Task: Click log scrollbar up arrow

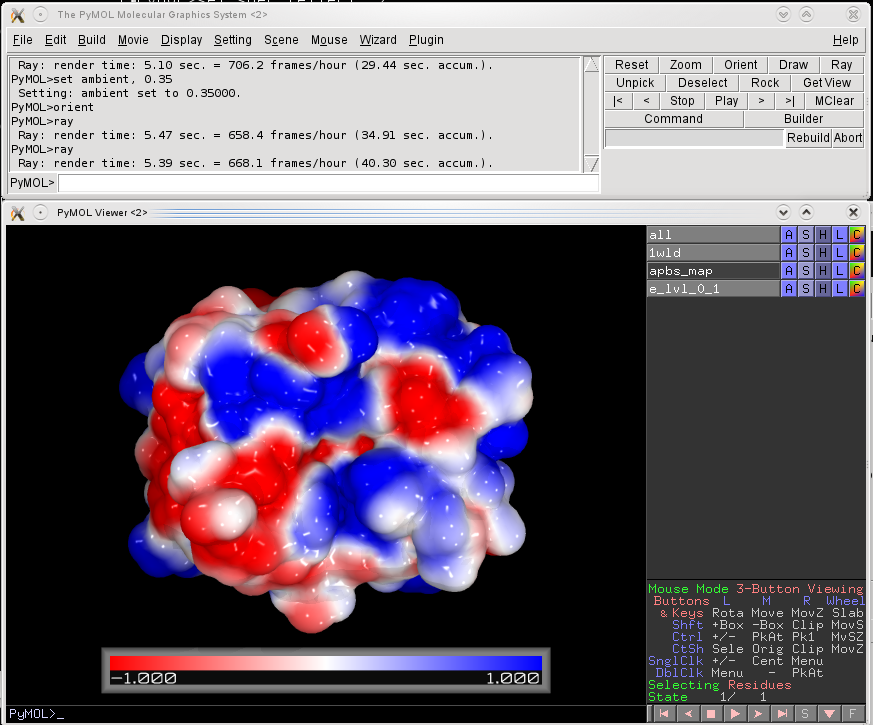Action: tap(591, 64)
